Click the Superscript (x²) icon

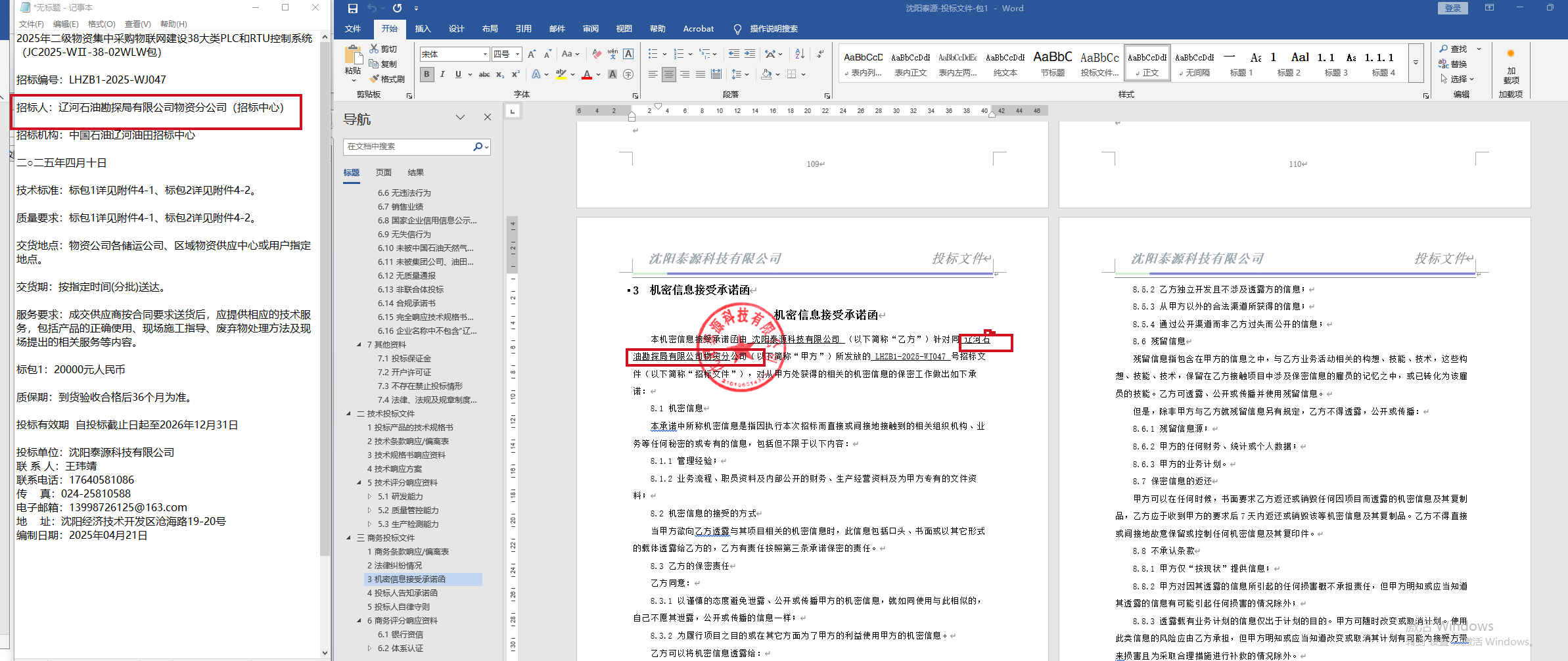point(516,74)
